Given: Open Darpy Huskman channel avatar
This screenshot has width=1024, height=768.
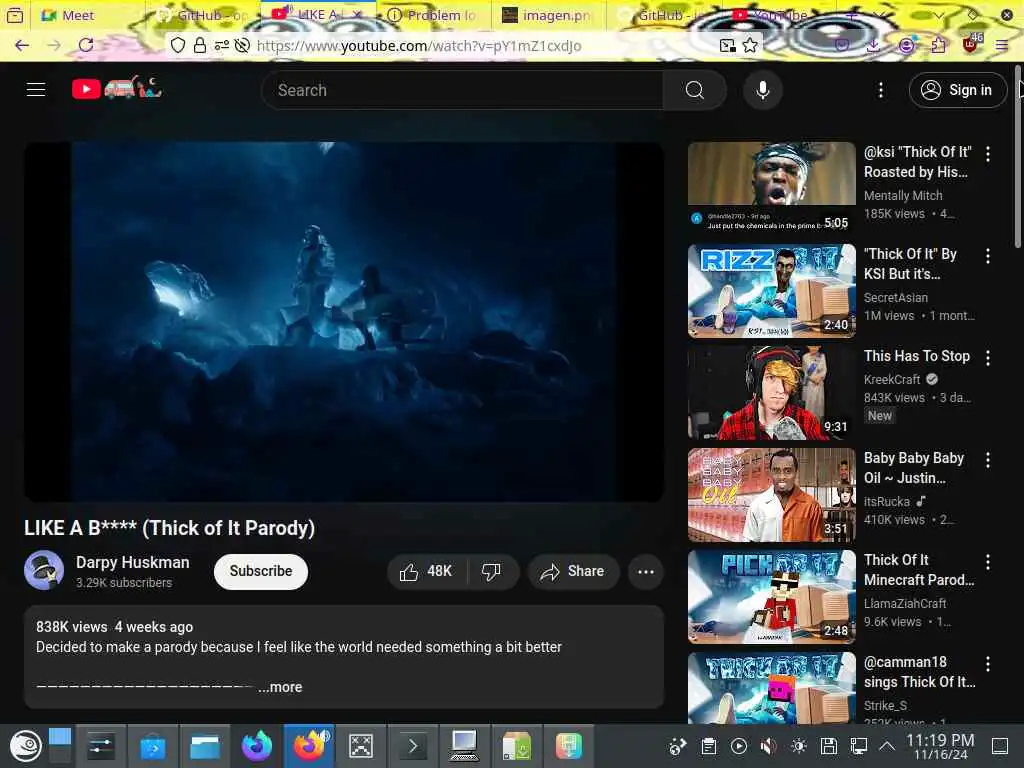Looking at the screenshot, I should pyautogui.click(x=44, y=570).
